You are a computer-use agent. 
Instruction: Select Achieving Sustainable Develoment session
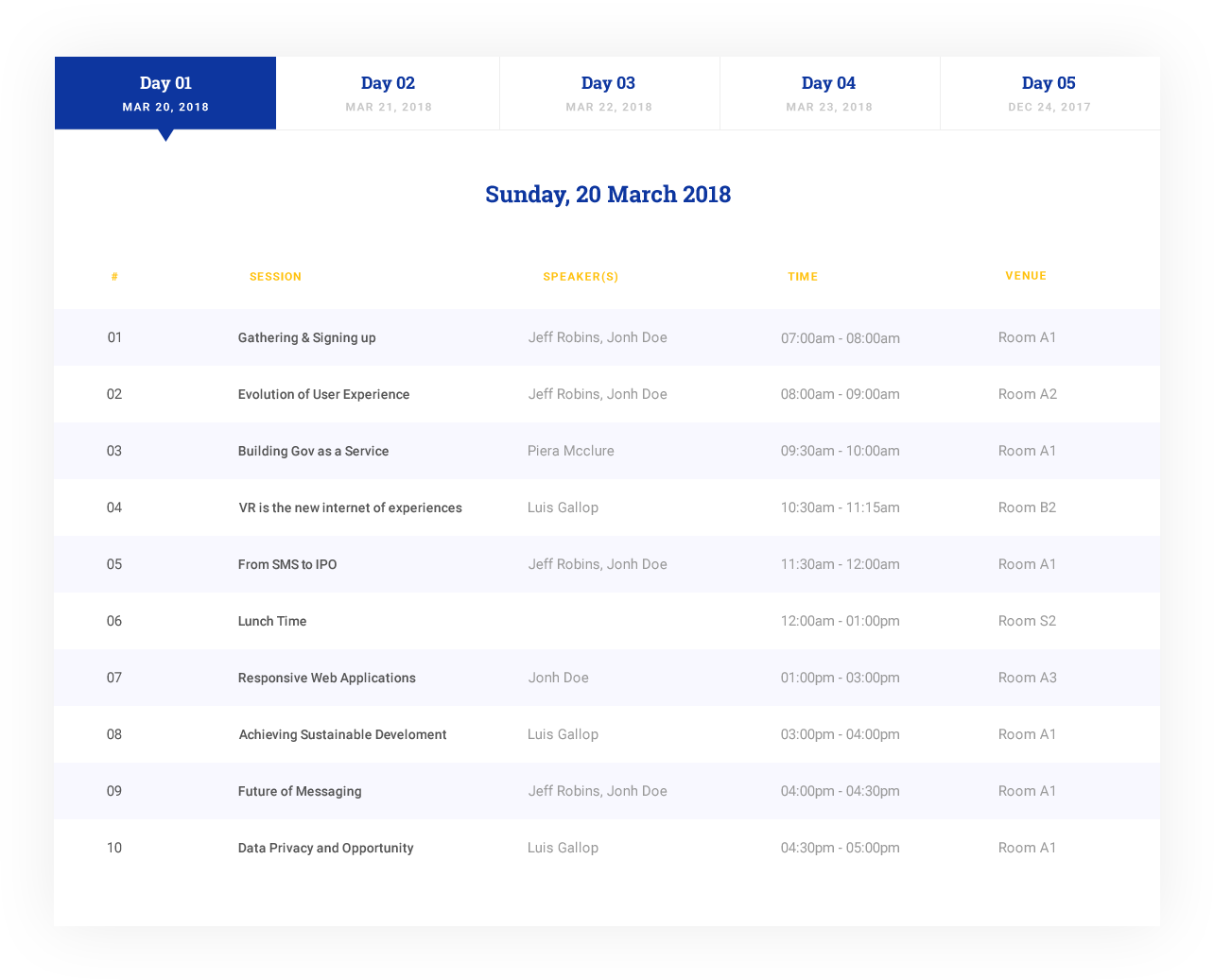(x=342, y=734)
